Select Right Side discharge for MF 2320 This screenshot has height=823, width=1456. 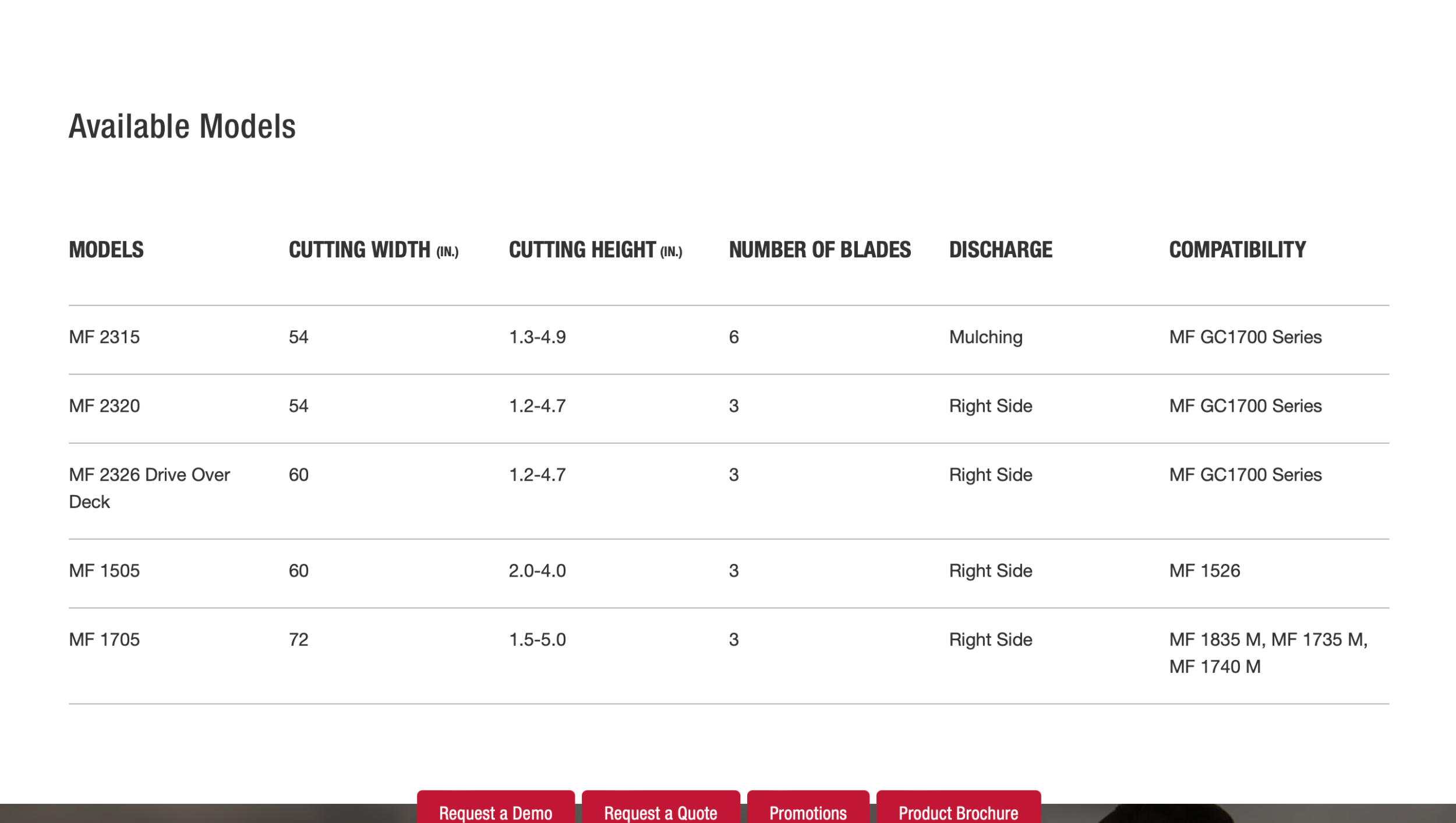[991, 406]
